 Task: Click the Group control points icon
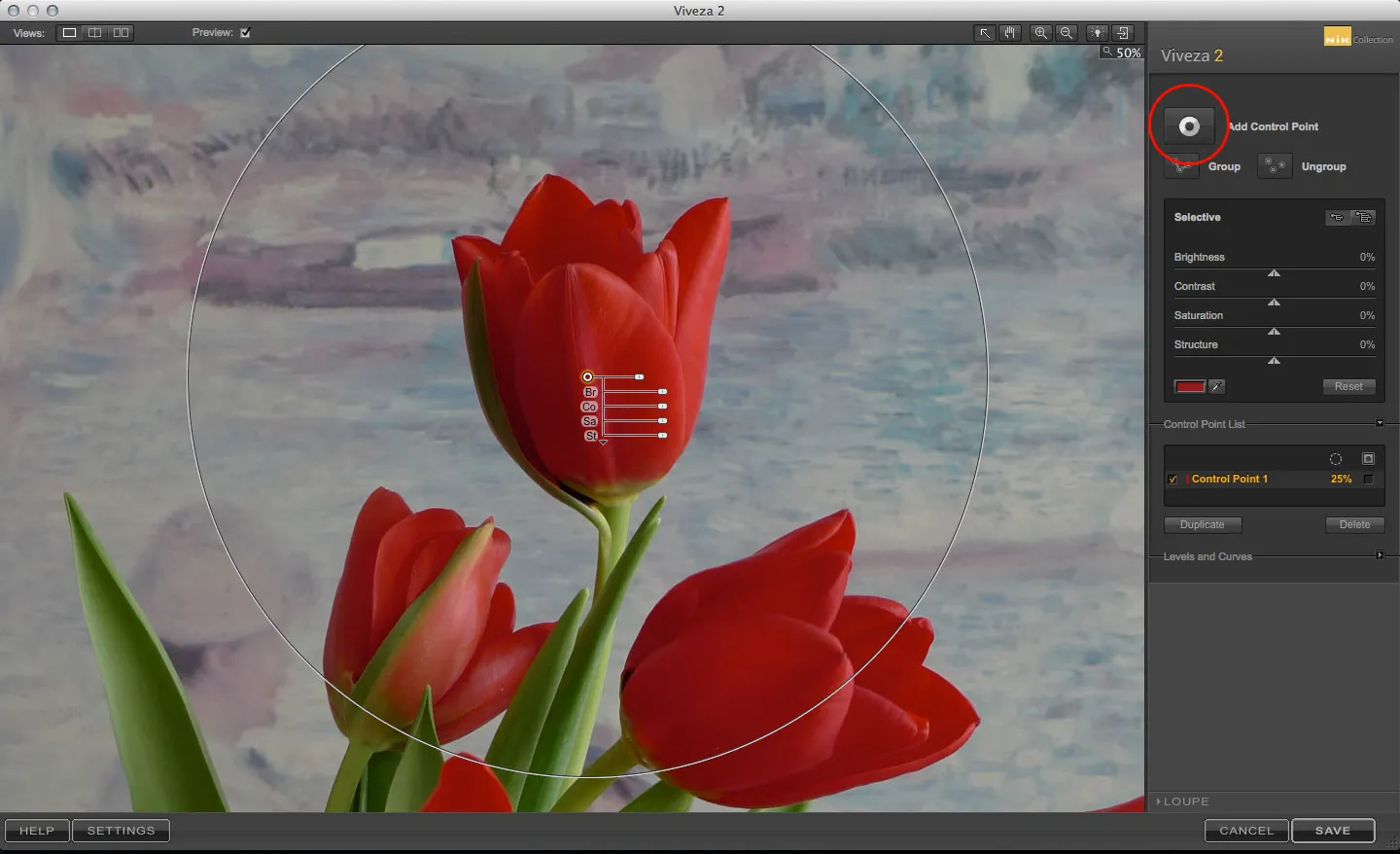tap(1181, 166)
